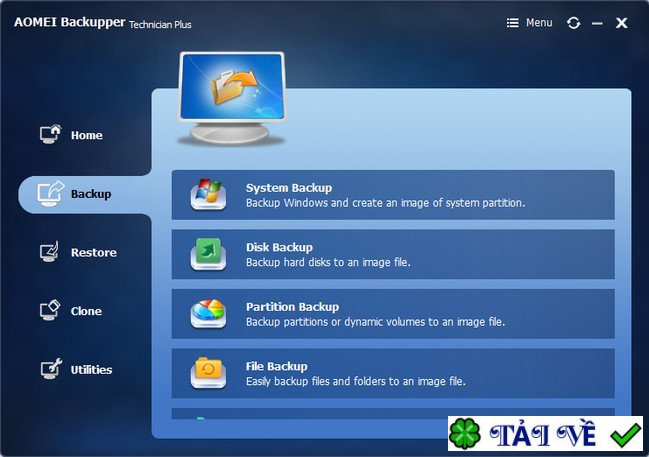Select the Backup tab label
649x457 pixels.
(x=91, y=194)
